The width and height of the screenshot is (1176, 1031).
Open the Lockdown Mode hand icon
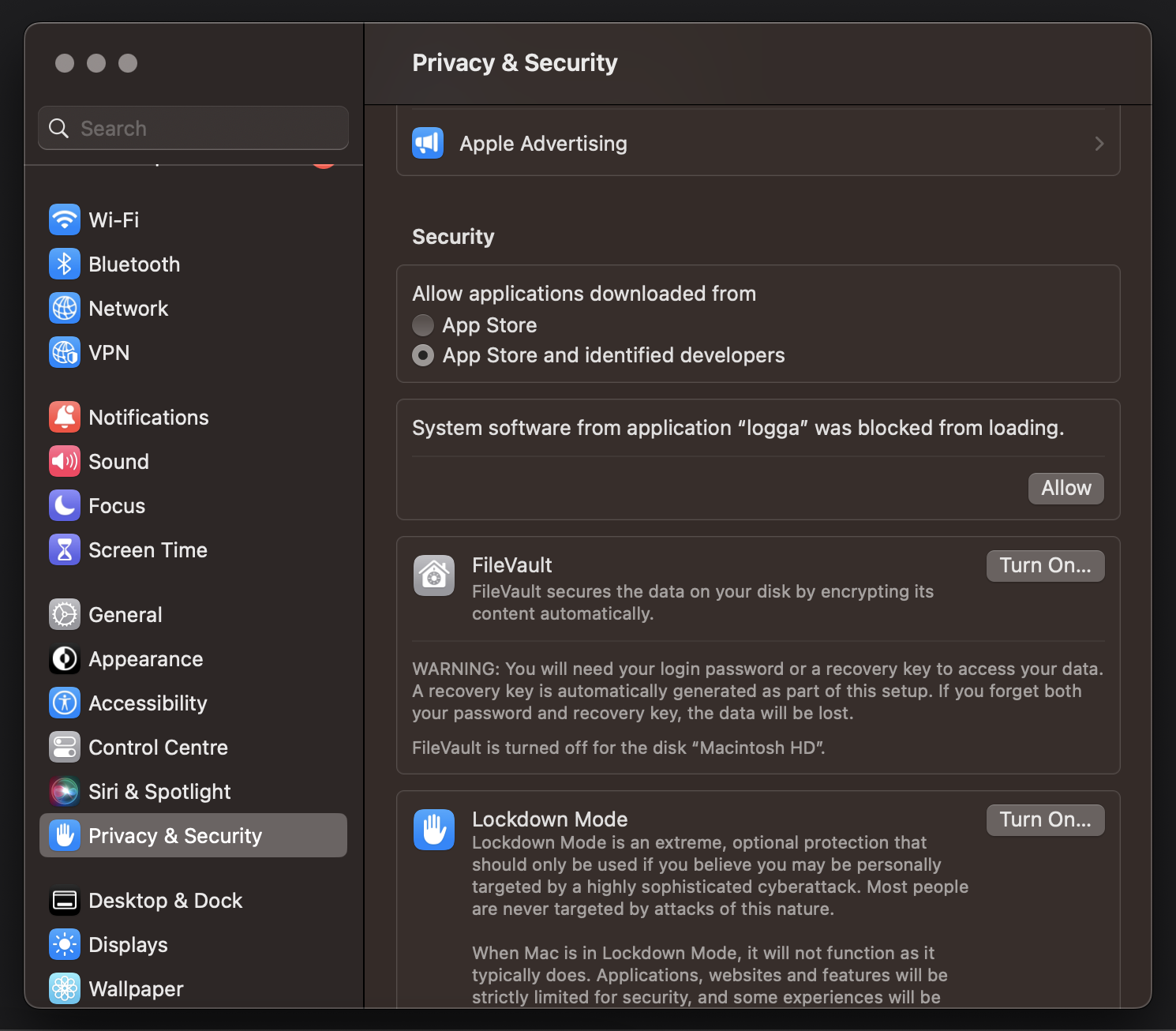[x=433, y=830]
